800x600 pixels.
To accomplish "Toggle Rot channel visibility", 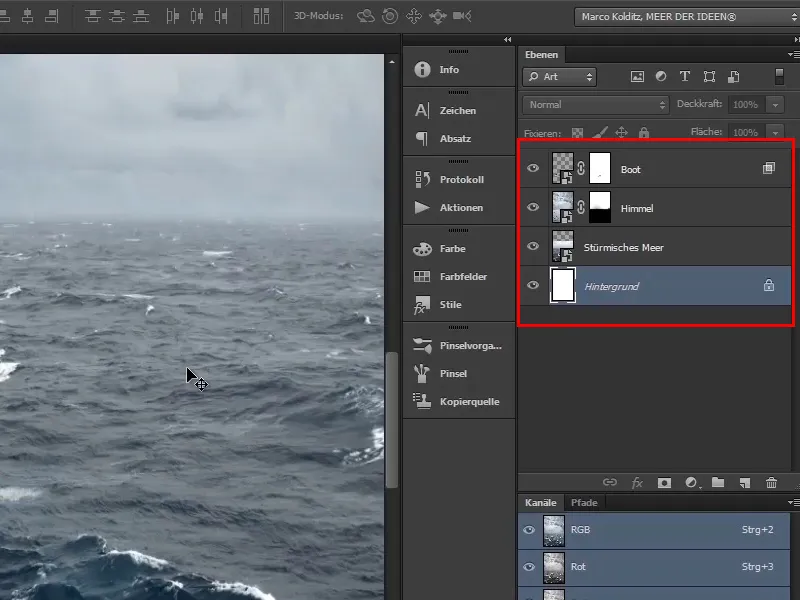I will (x=529, y=567).
